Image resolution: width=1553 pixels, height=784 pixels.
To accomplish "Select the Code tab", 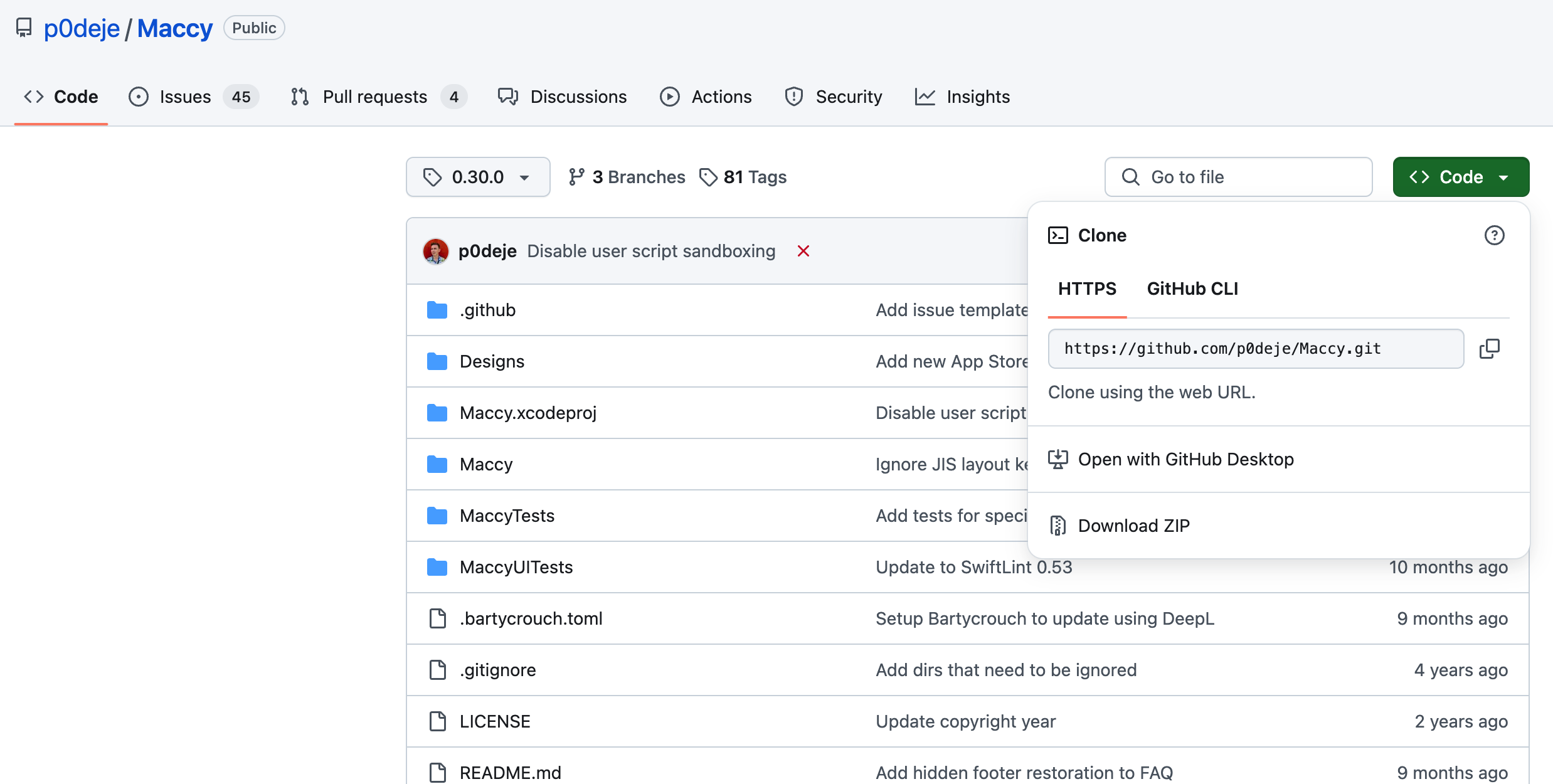I will pyautogui.click(x=61, y=97).
